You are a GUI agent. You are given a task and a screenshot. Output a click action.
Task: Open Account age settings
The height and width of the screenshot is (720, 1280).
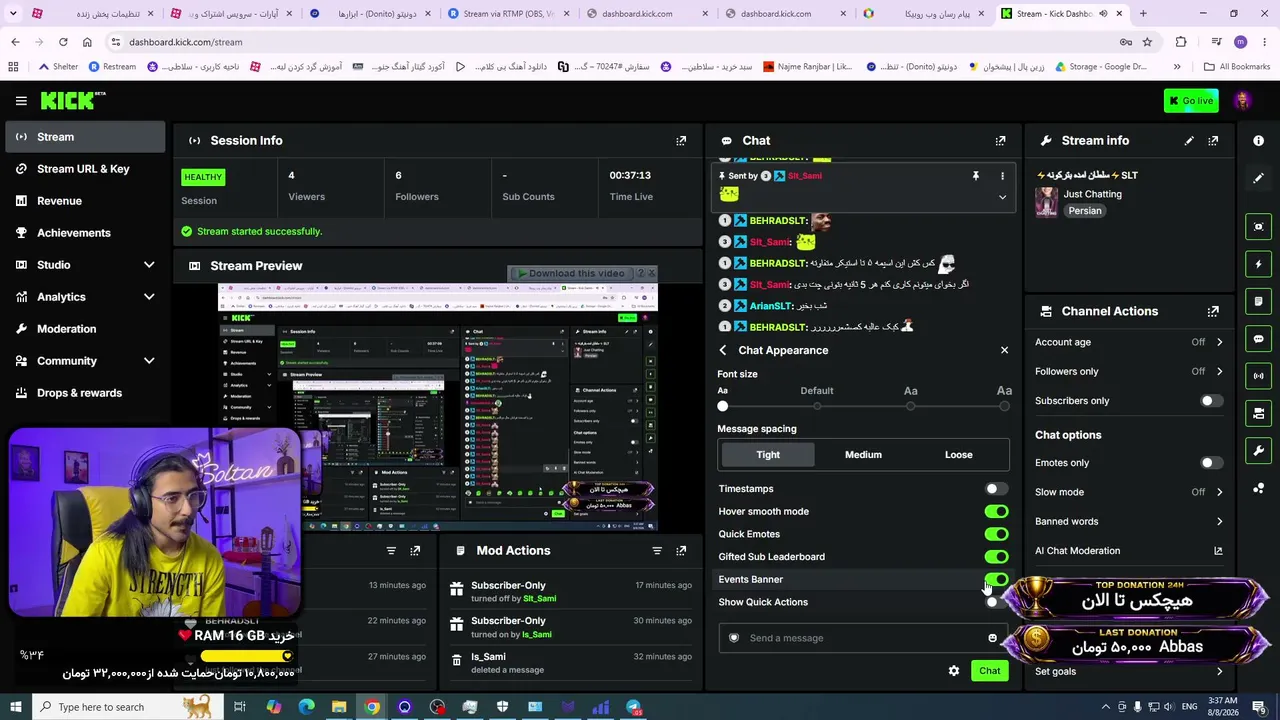point(1129,342)
